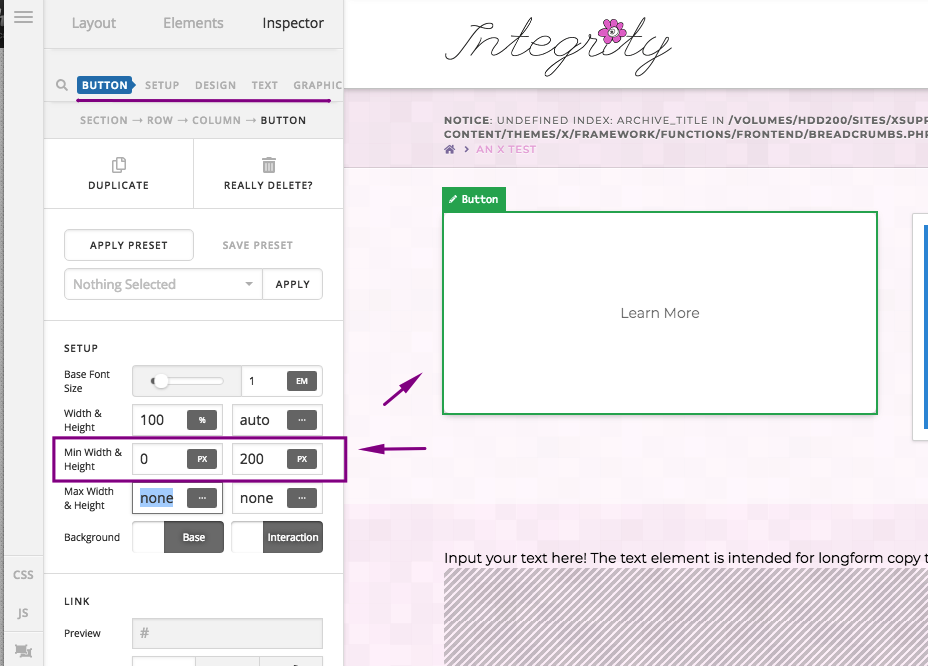Open the JS editor

click(23, 613)
